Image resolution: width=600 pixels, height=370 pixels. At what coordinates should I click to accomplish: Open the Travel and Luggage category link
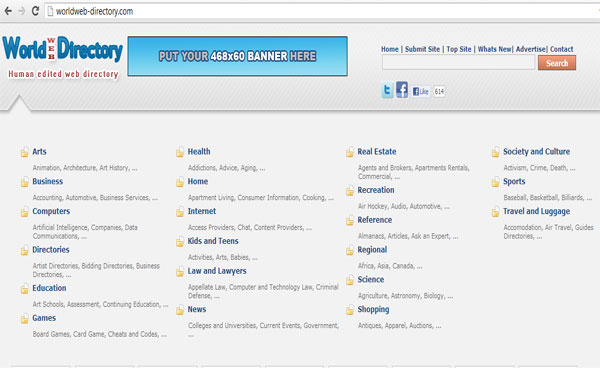coord(536,211)
